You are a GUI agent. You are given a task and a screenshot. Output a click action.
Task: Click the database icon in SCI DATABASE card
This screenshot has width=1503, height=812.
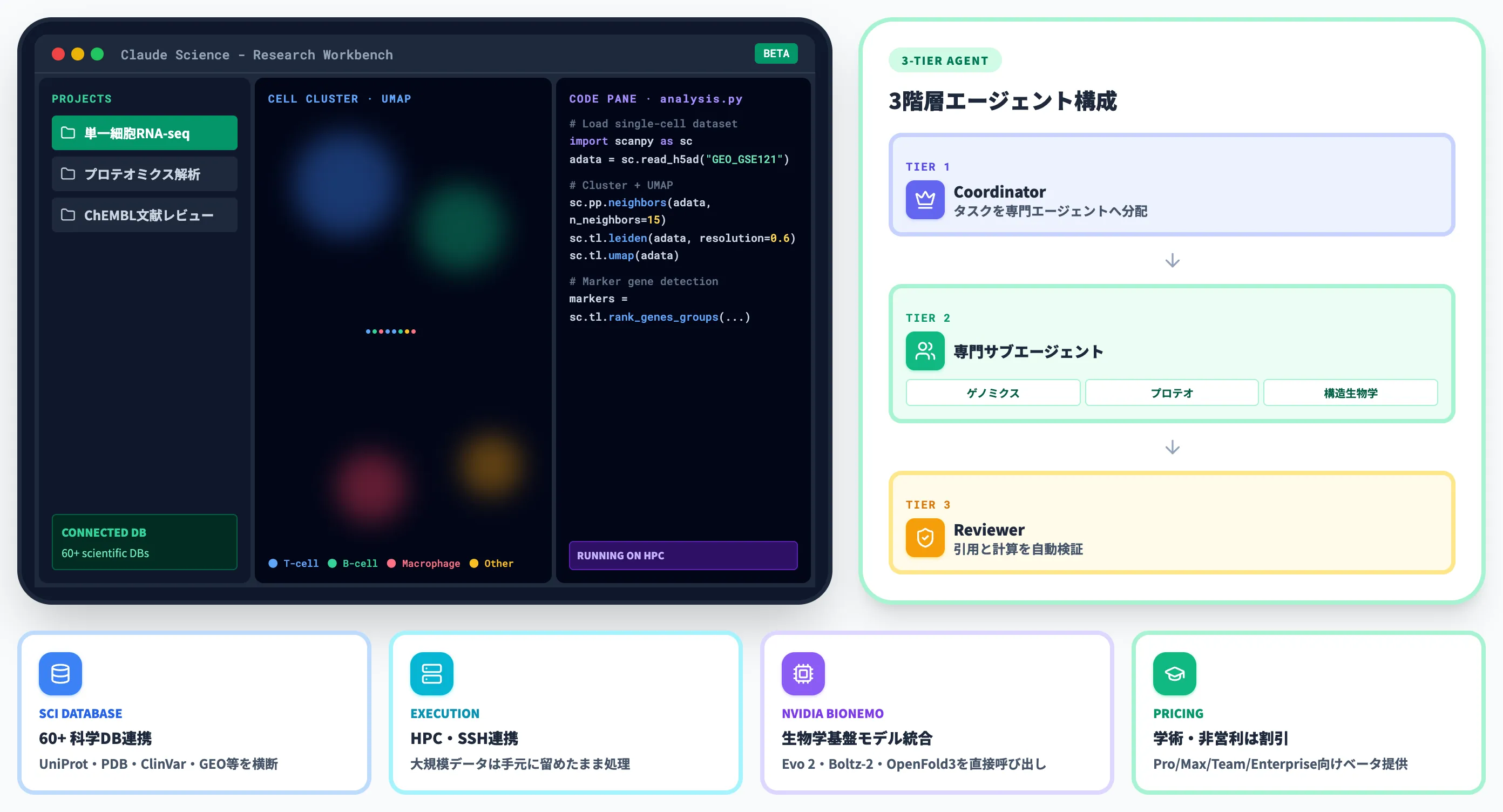[60, 674]
